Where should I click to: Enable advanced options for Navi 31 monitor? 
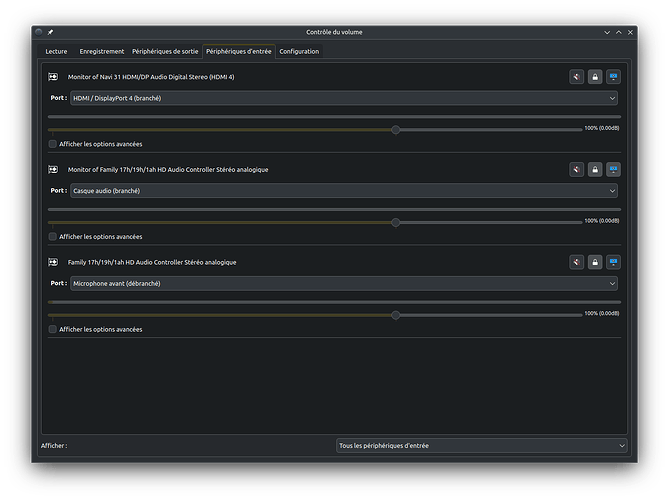tap(53, 144)
